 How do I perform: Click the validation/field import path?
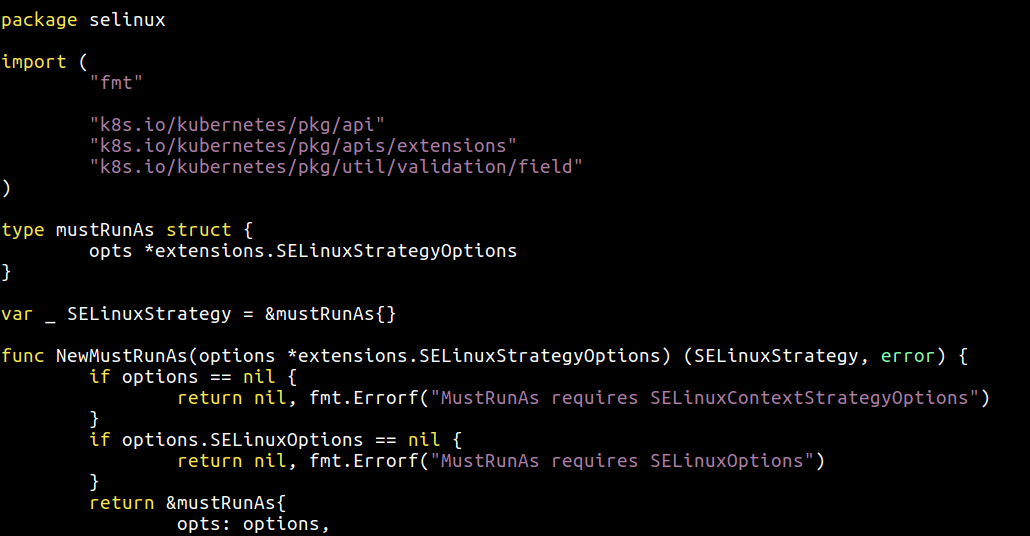[x=336, y=167]
